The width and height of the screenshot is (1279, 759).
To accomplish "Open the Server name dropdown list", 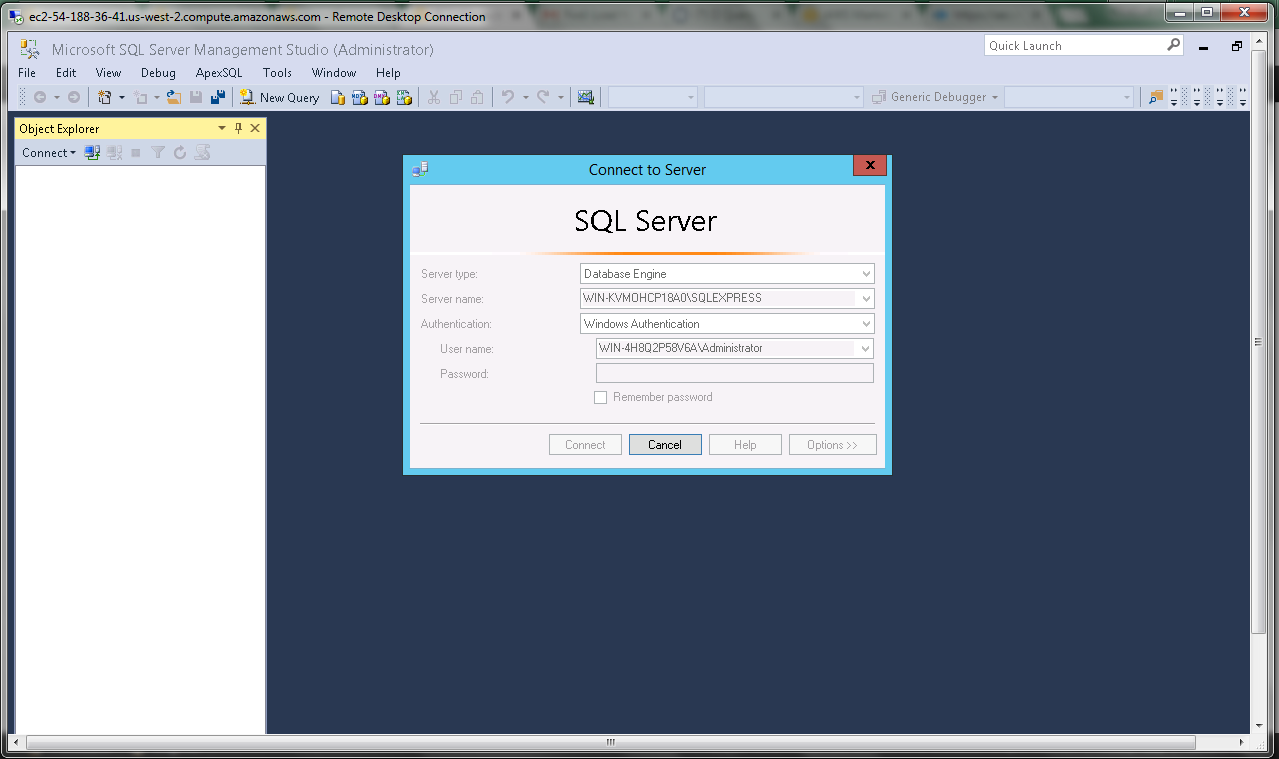I will (866, 299).
